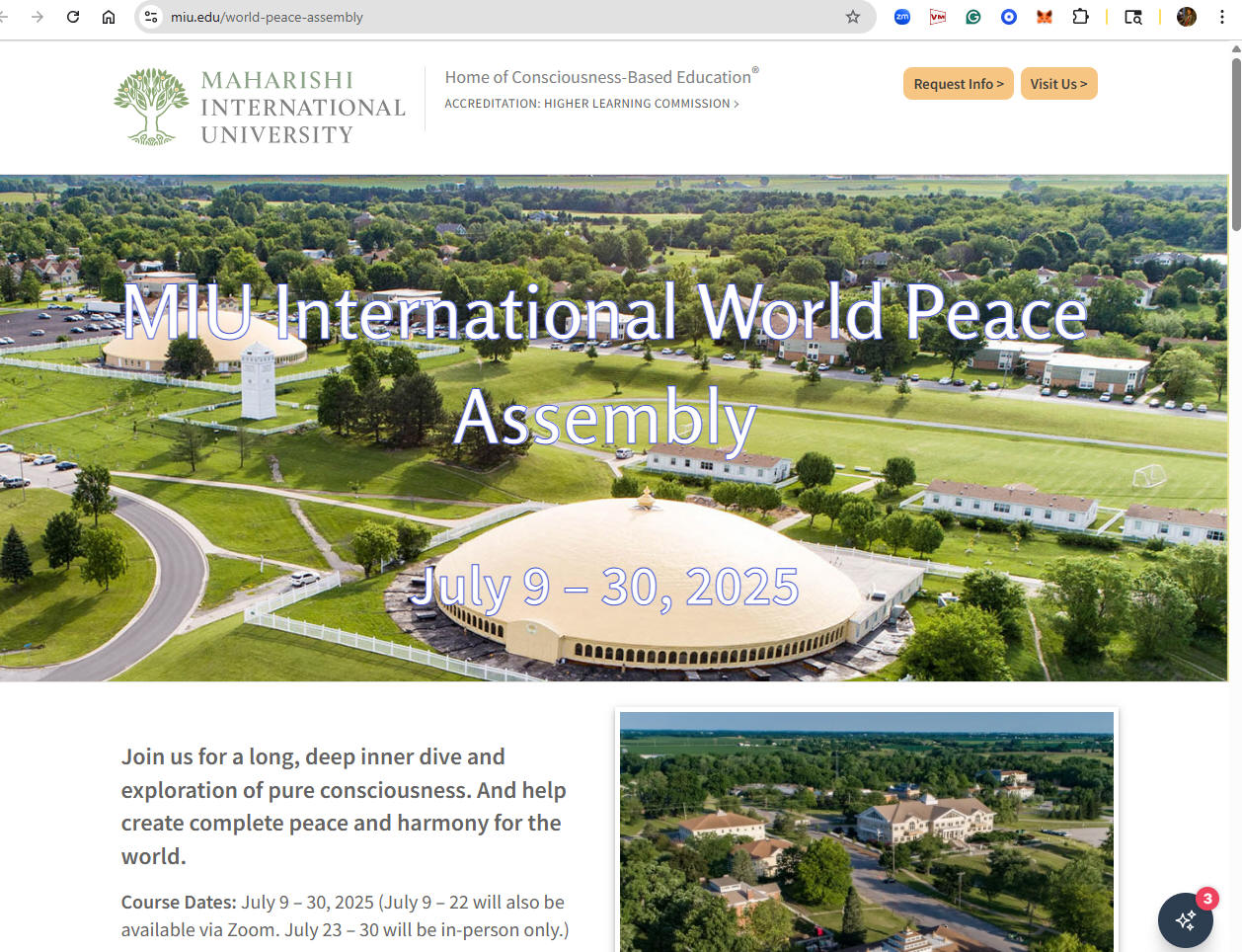Open the Extensions puzzle-piece menu

click(1080, 17)
